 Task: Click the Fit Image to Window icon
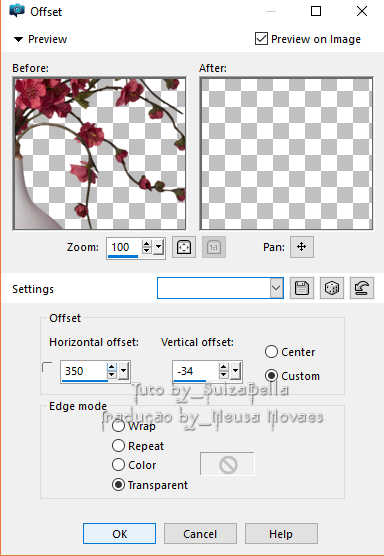coord(184,247)
